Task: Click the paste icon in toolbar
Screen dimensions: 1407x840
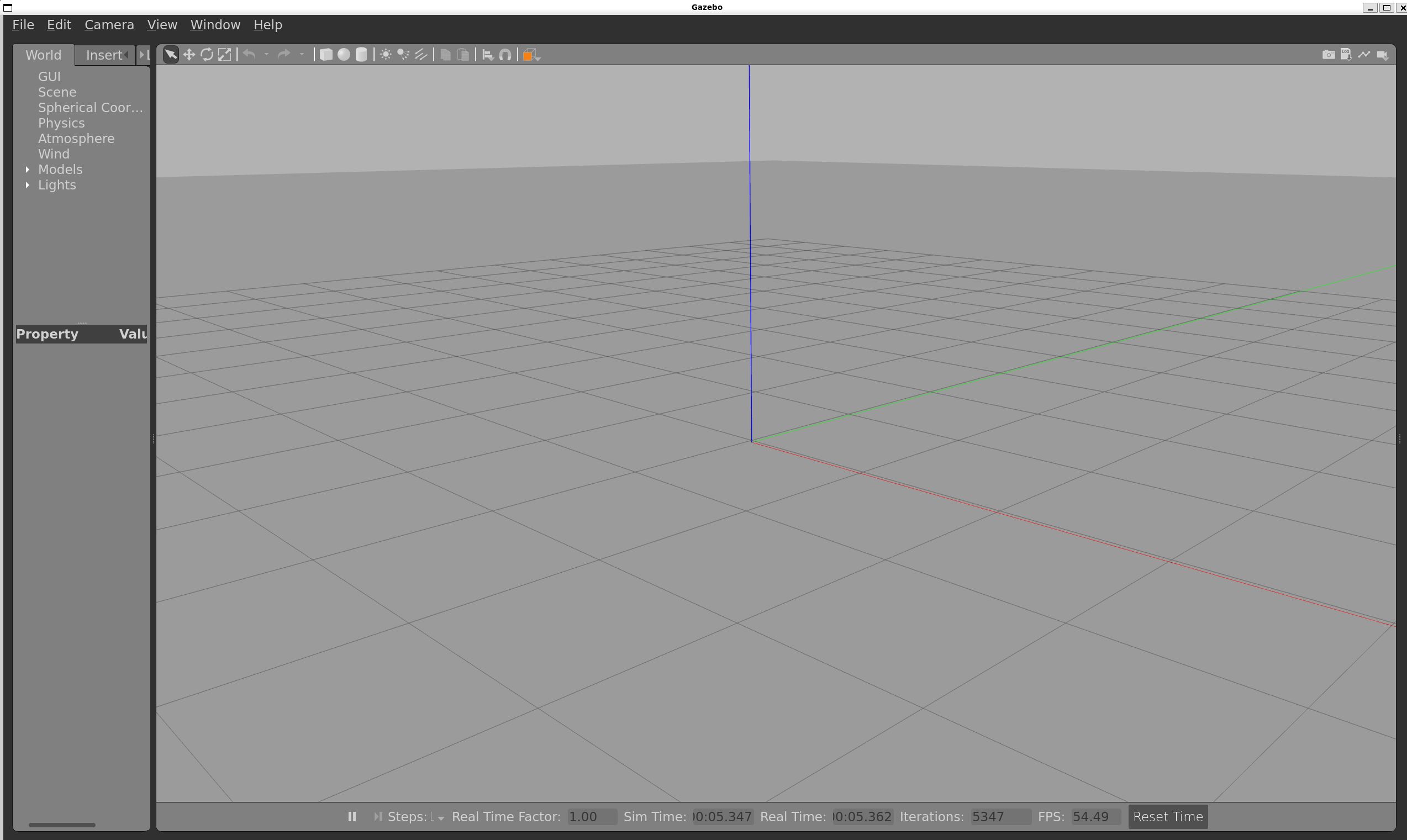Action: click(463, 55)
